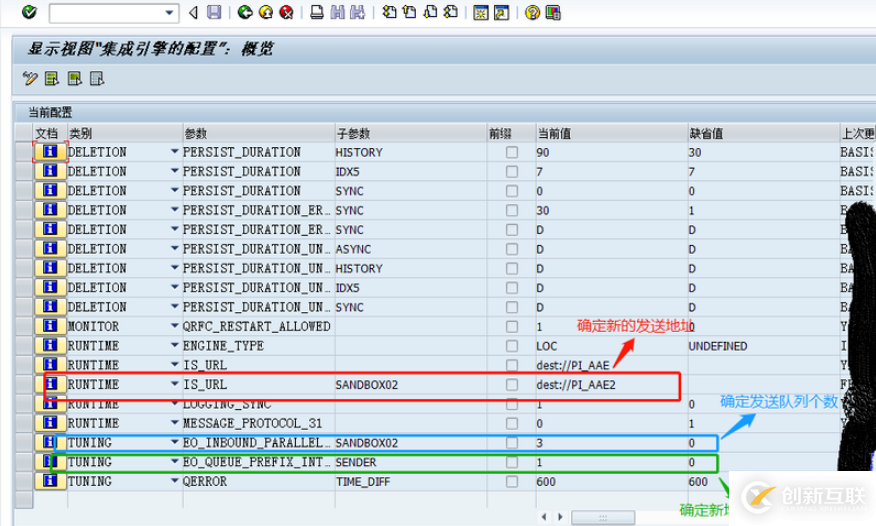Toggle prefix checkbox in PERSIST_DURATION_UN ASYNC row

pyautogui.click(x=512, y=249)
